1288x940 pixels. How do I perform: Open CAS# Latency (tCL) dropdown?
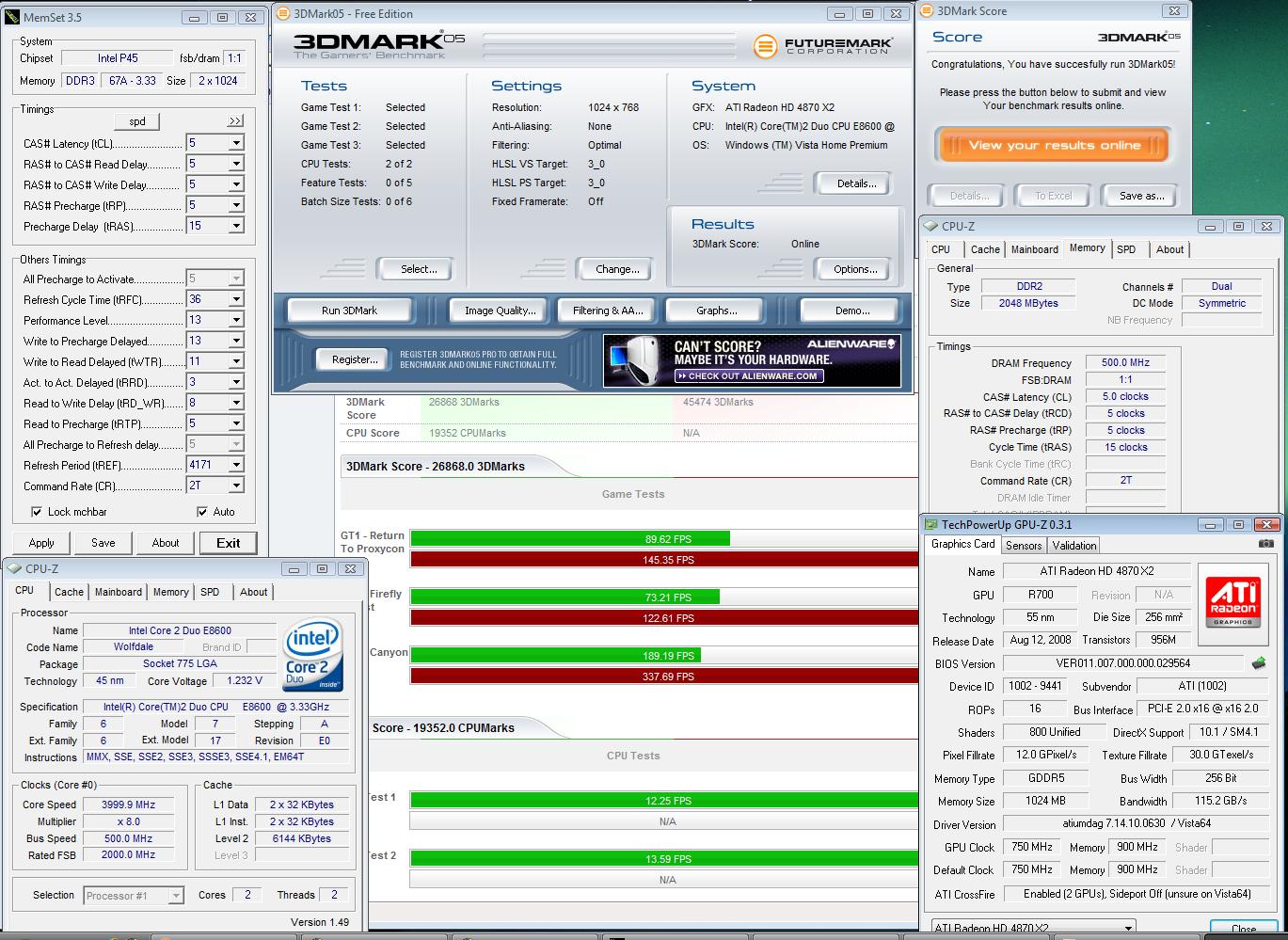236,143
